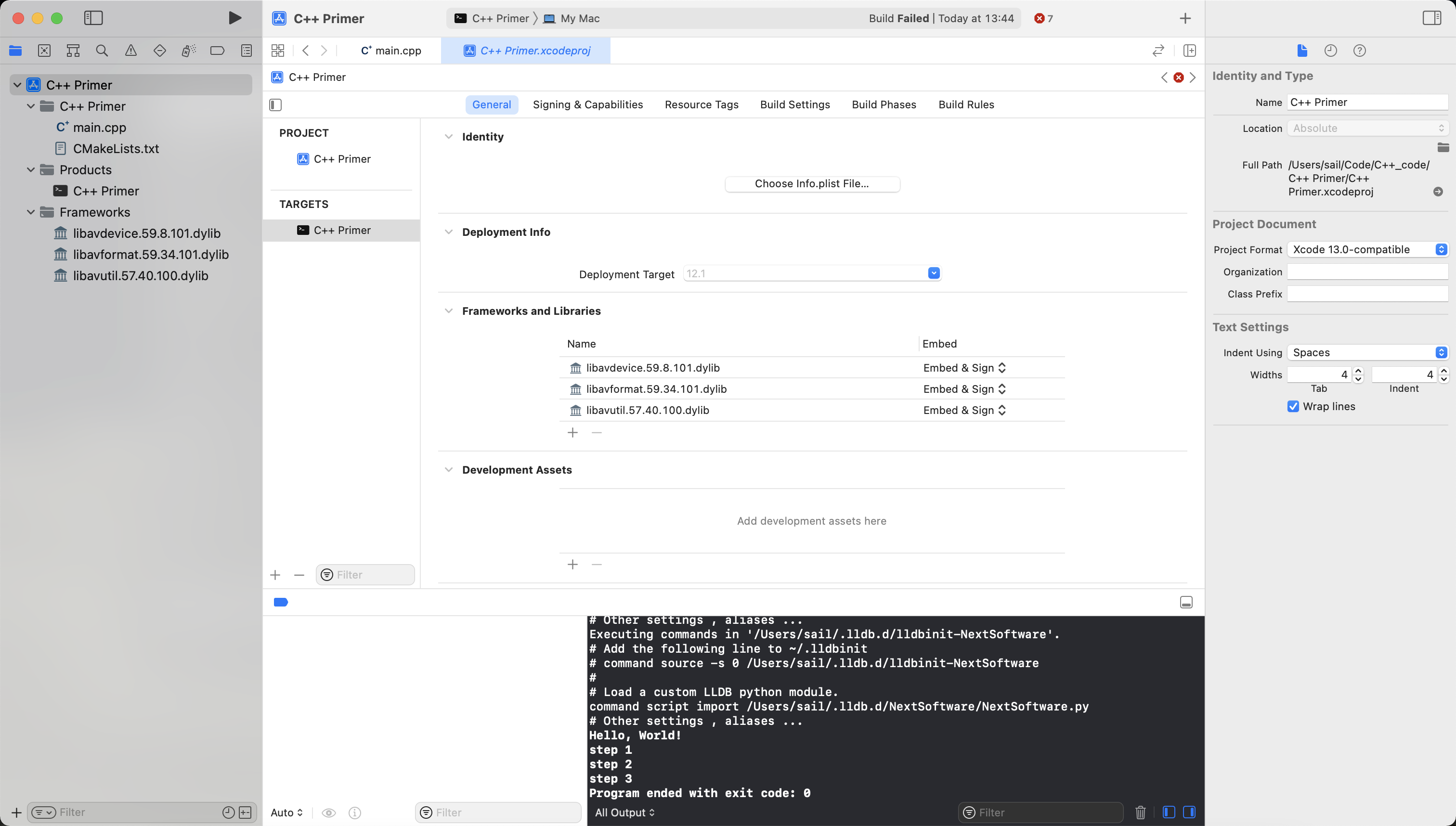The height and width of the screenshot is (826, 1456).
Task: Collapse the Identity section
Action: (449, 137)
